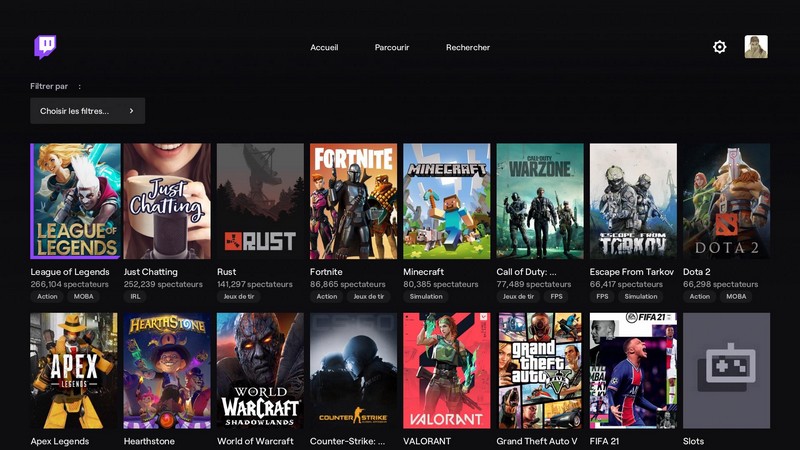Click Simulation tag under Escape From Tarkov
This screenshot has width=800, height=450.
tap(641, 296)
